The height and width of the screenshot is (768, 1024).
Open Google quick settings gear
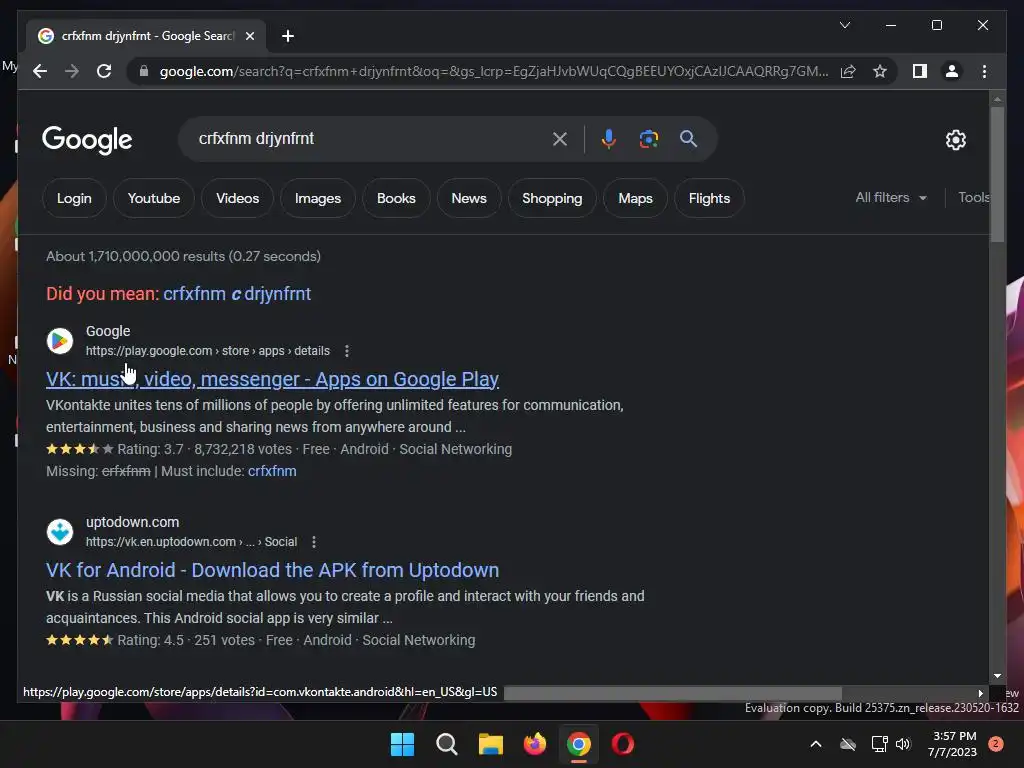pyautogui.click(x=955, y=139)
